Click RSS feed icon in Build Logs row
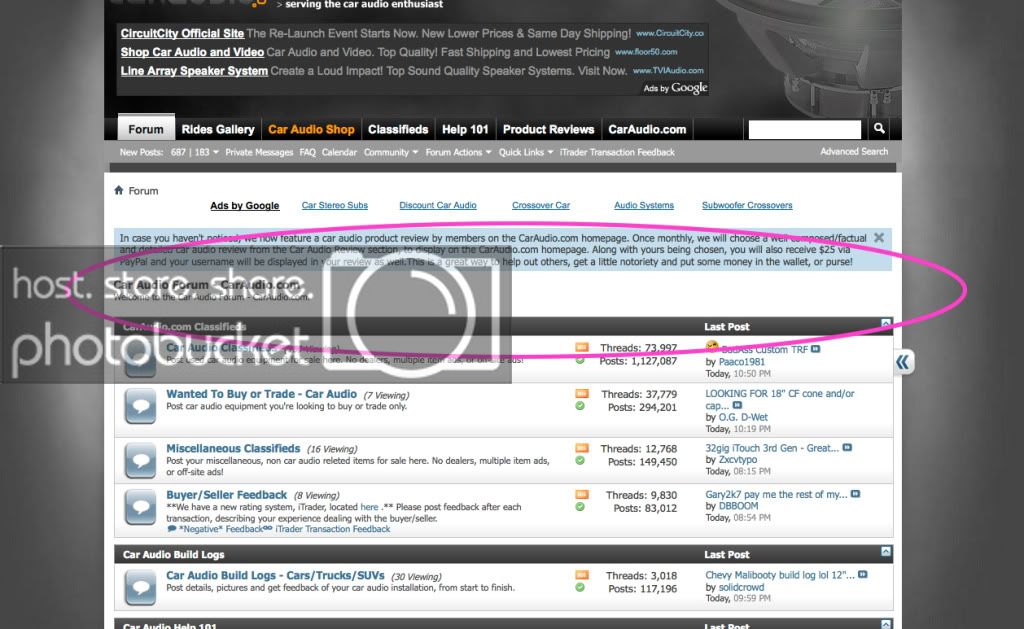 (581, 575)
